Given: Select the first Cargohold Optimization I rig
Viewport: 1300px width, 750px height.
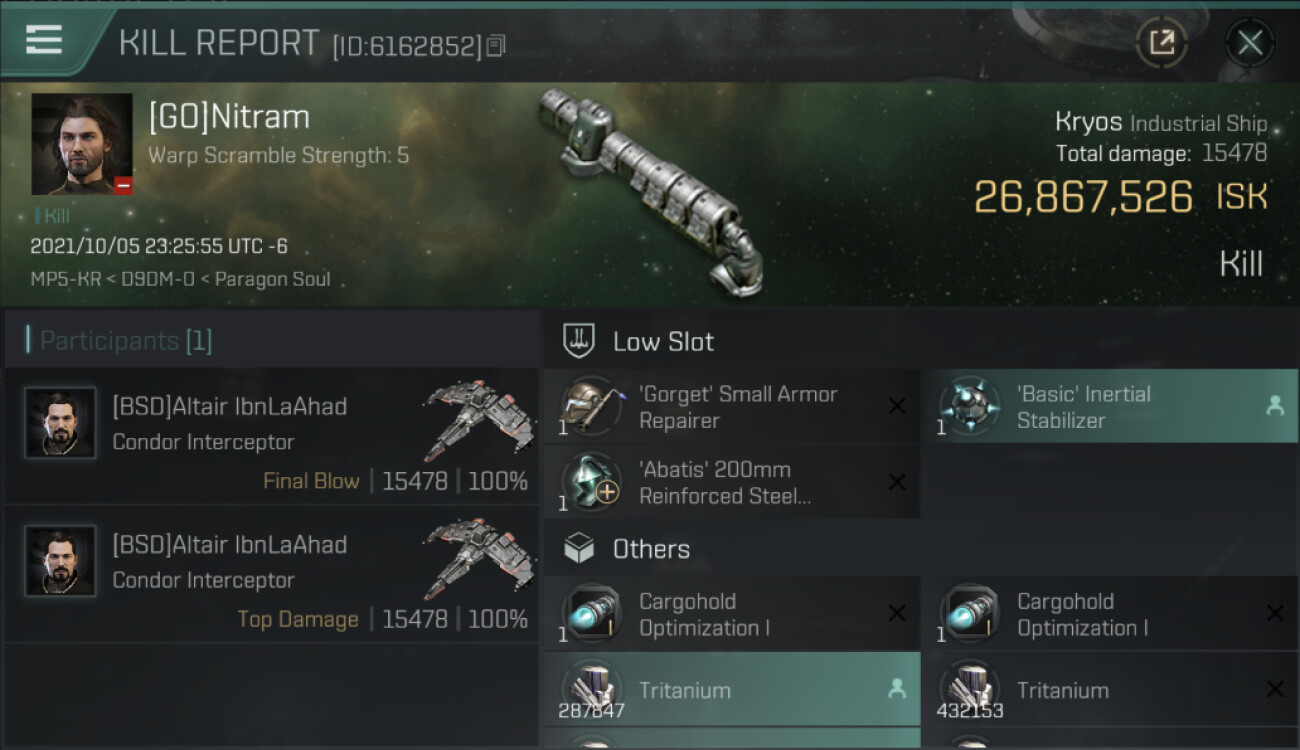Looking at the screenshot, I should pos(732,614).
